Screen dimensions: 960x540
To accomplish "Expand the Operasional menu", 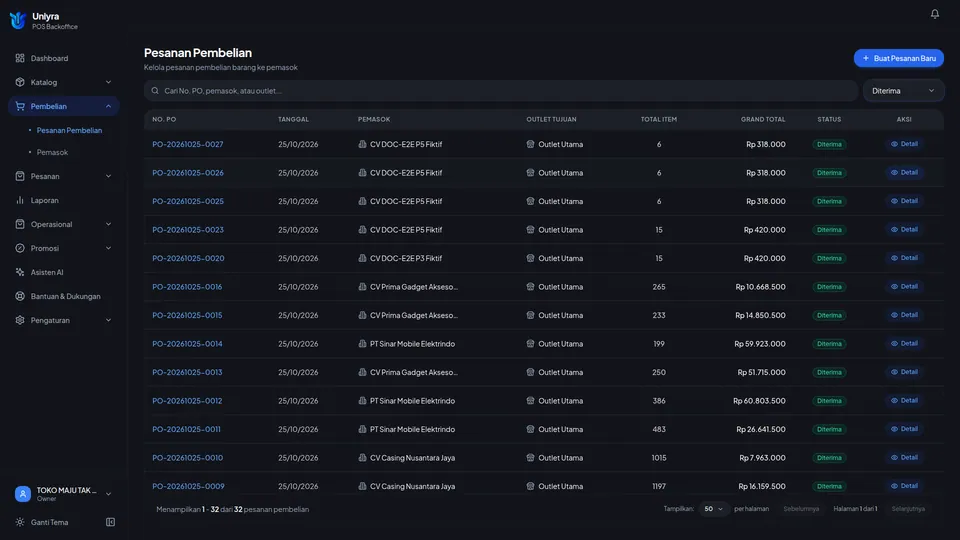I will [63, 224].
